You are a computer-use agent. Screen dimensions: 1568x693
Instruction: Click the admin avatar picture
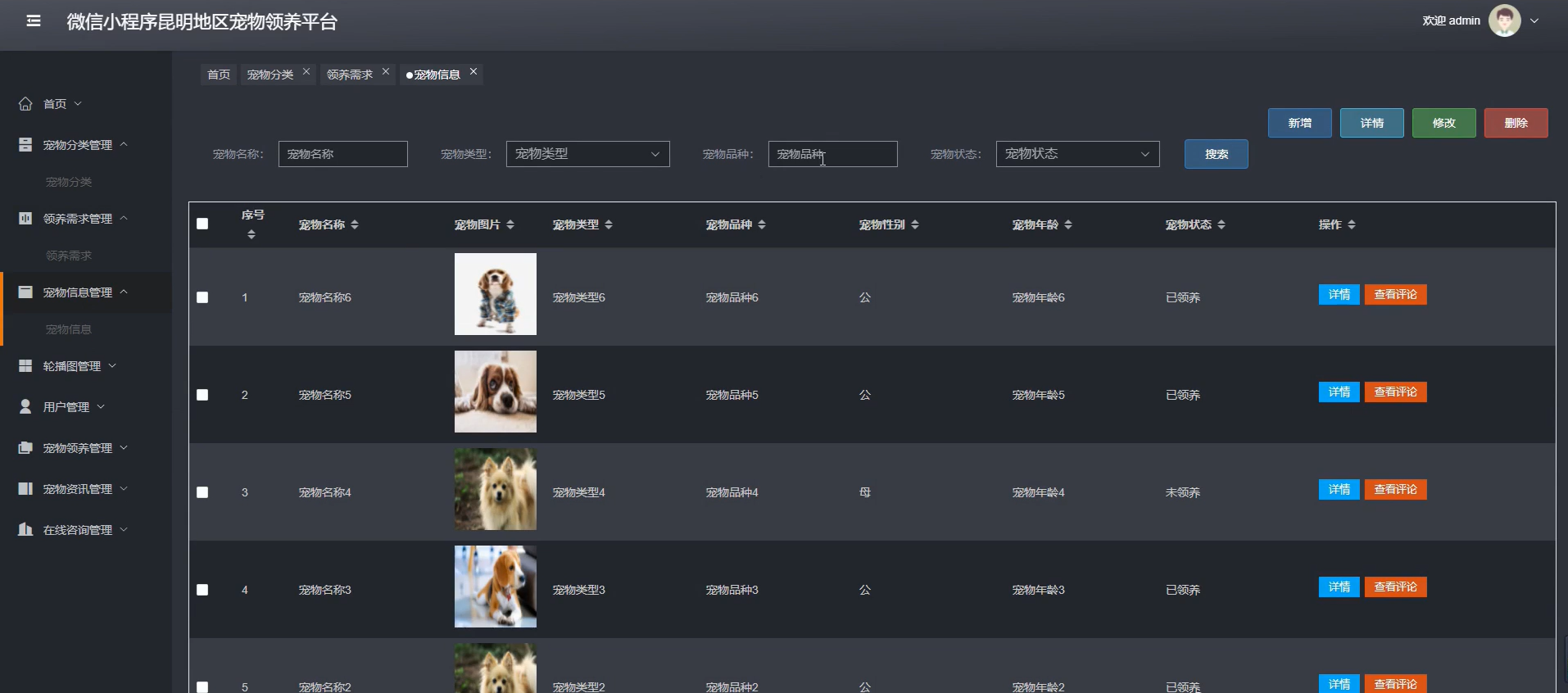1504,20
